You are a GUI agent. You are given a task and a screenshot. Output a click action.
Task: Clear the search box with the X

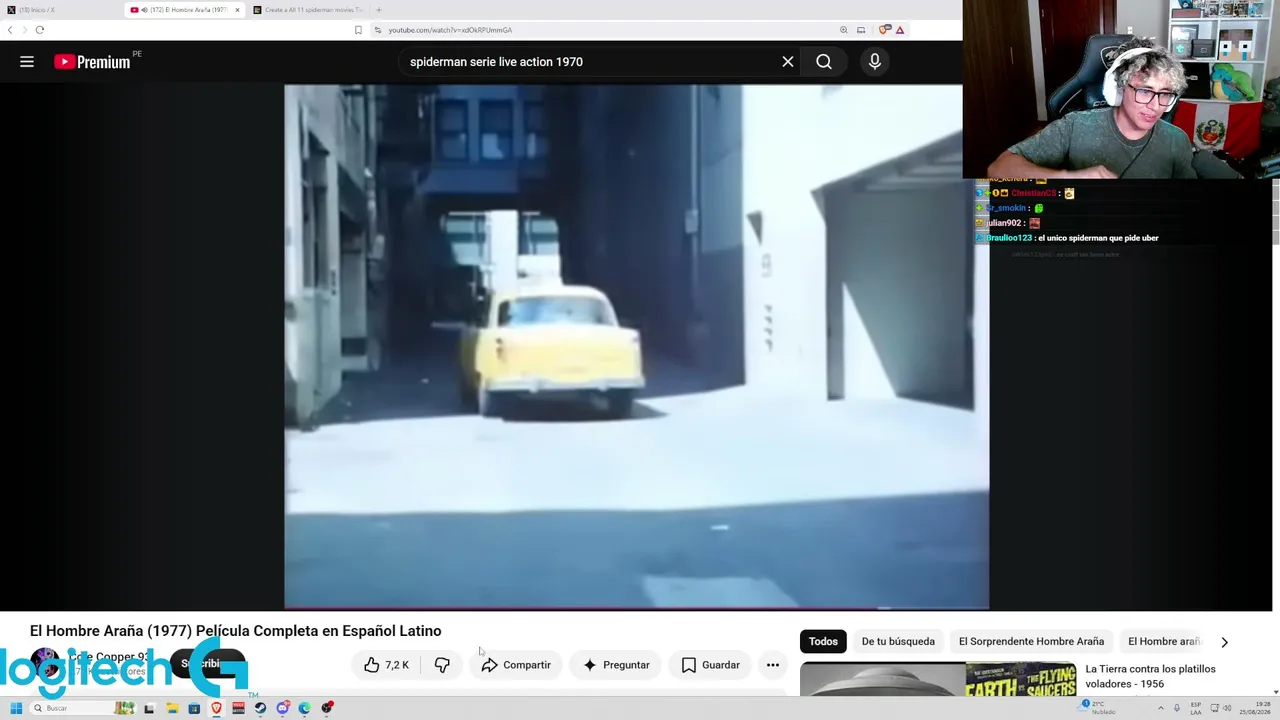(x=788, y=62)
